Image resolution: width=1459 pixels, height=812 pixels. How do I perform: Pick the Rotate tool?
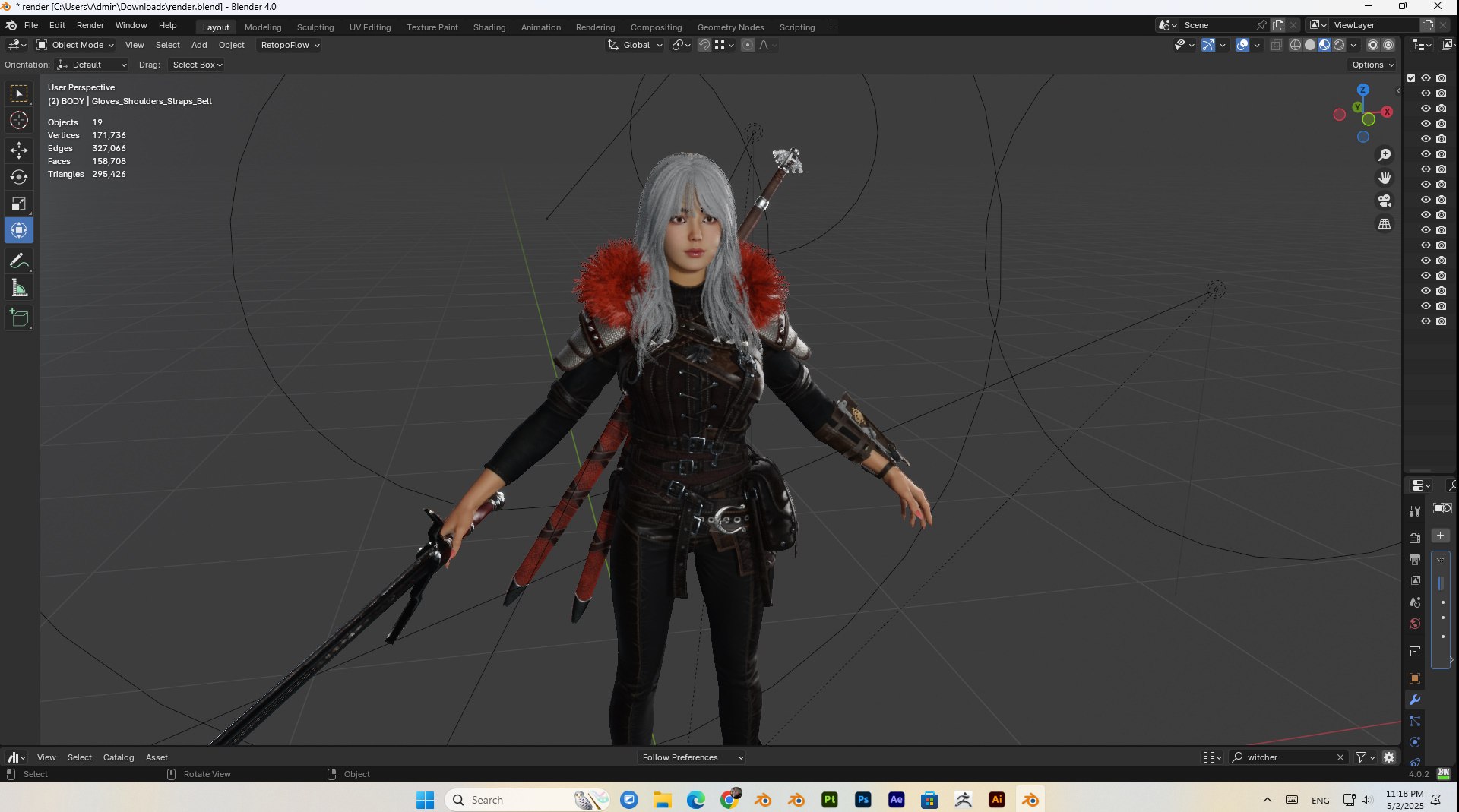(x=19, y=177)
